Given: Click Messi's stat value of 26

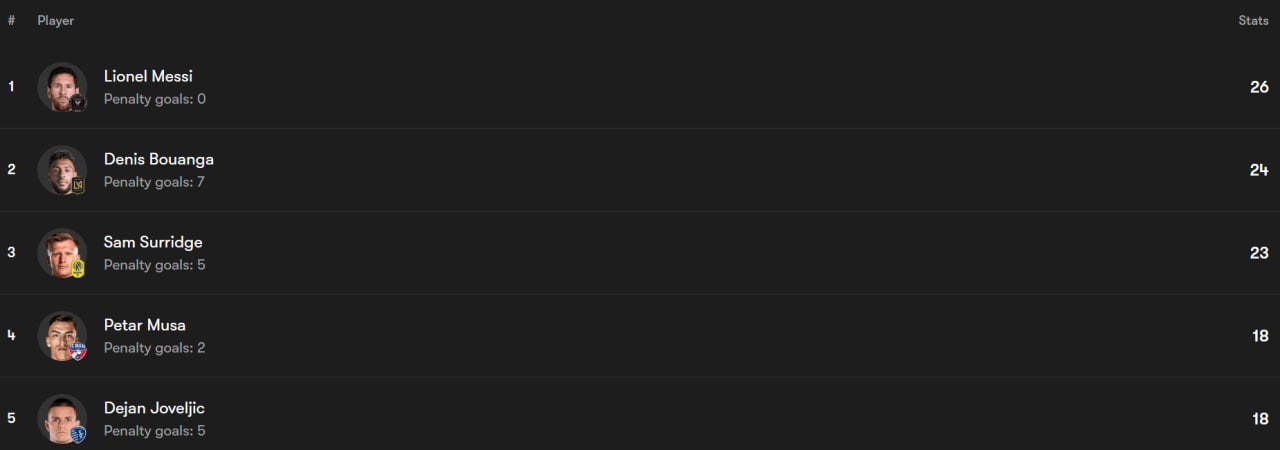Looking at the screenshot, I should (x=1259, y=87).
